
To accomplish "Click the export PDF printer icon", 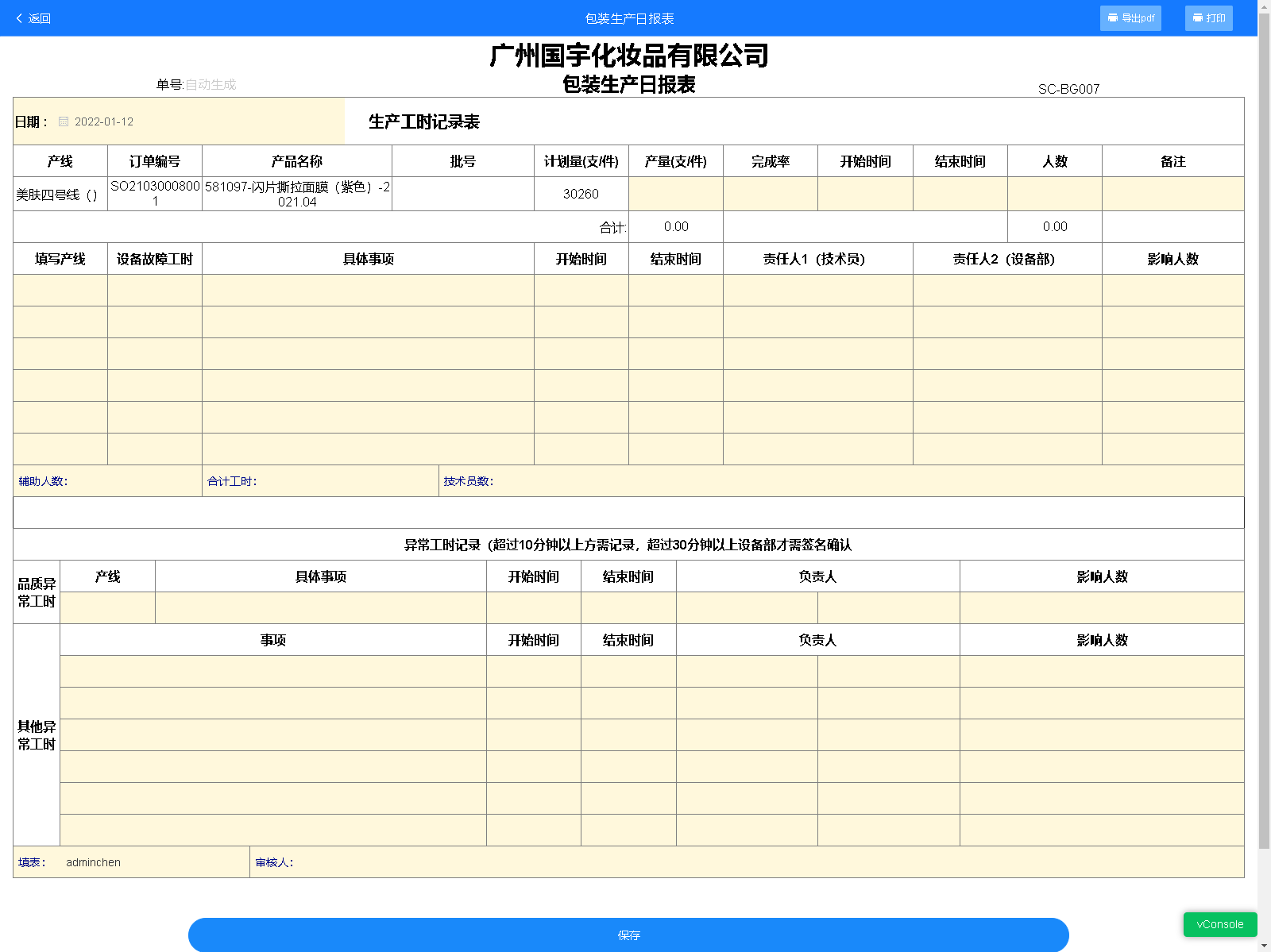I will click(x=1113, y=18).
